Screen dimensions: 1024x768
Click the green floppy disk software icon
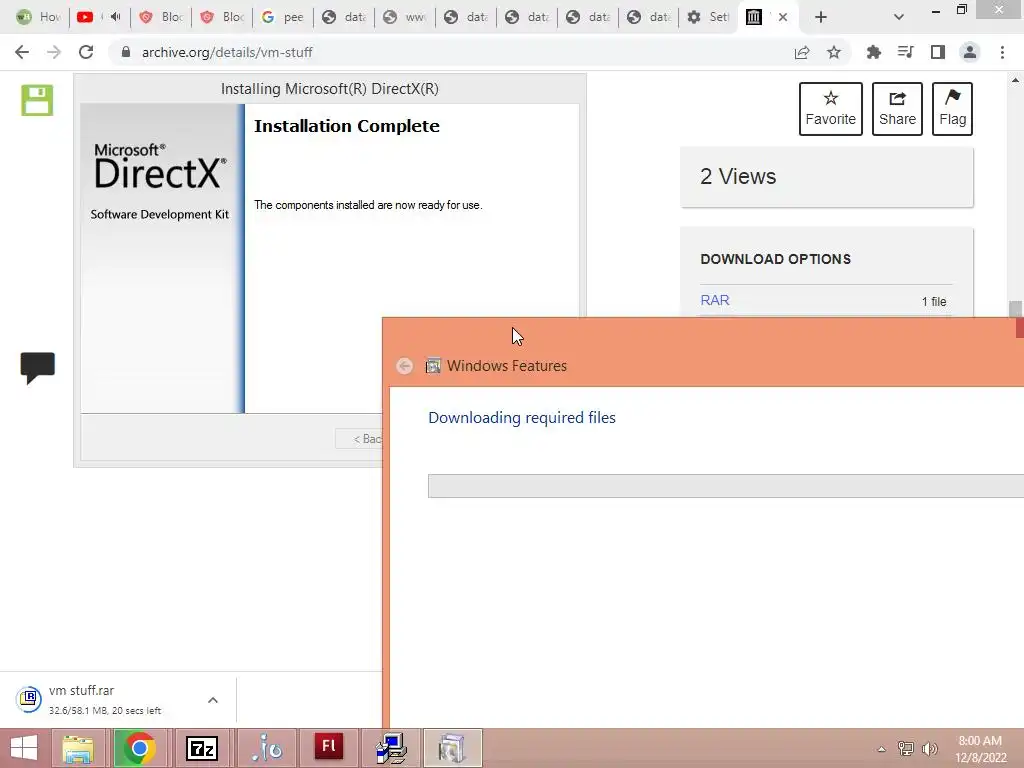[37, 100]
